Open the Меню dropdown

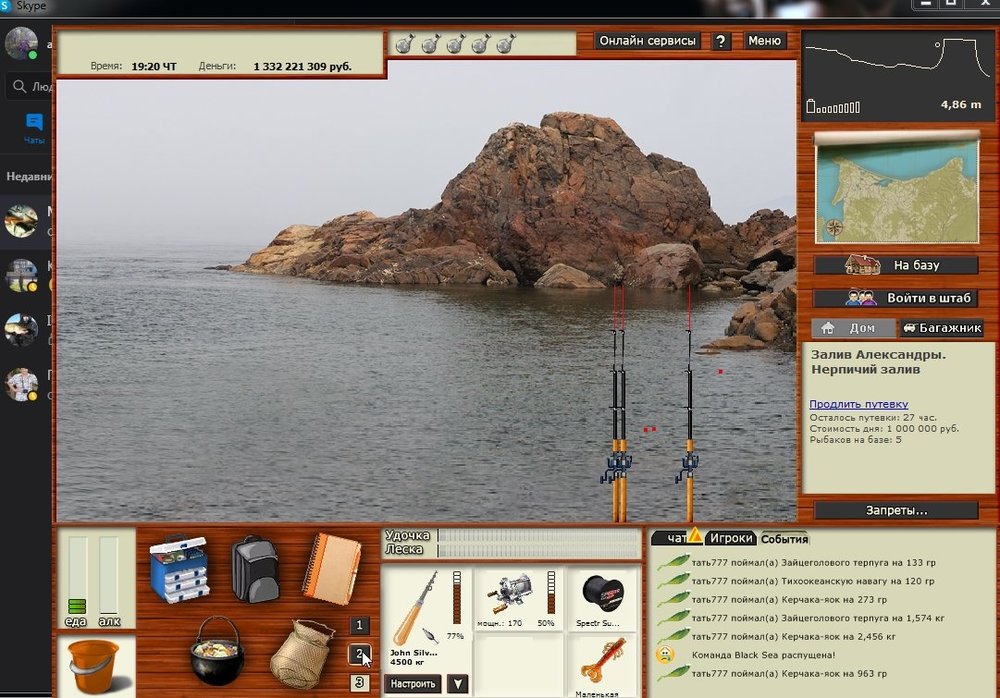click(764, 41)
